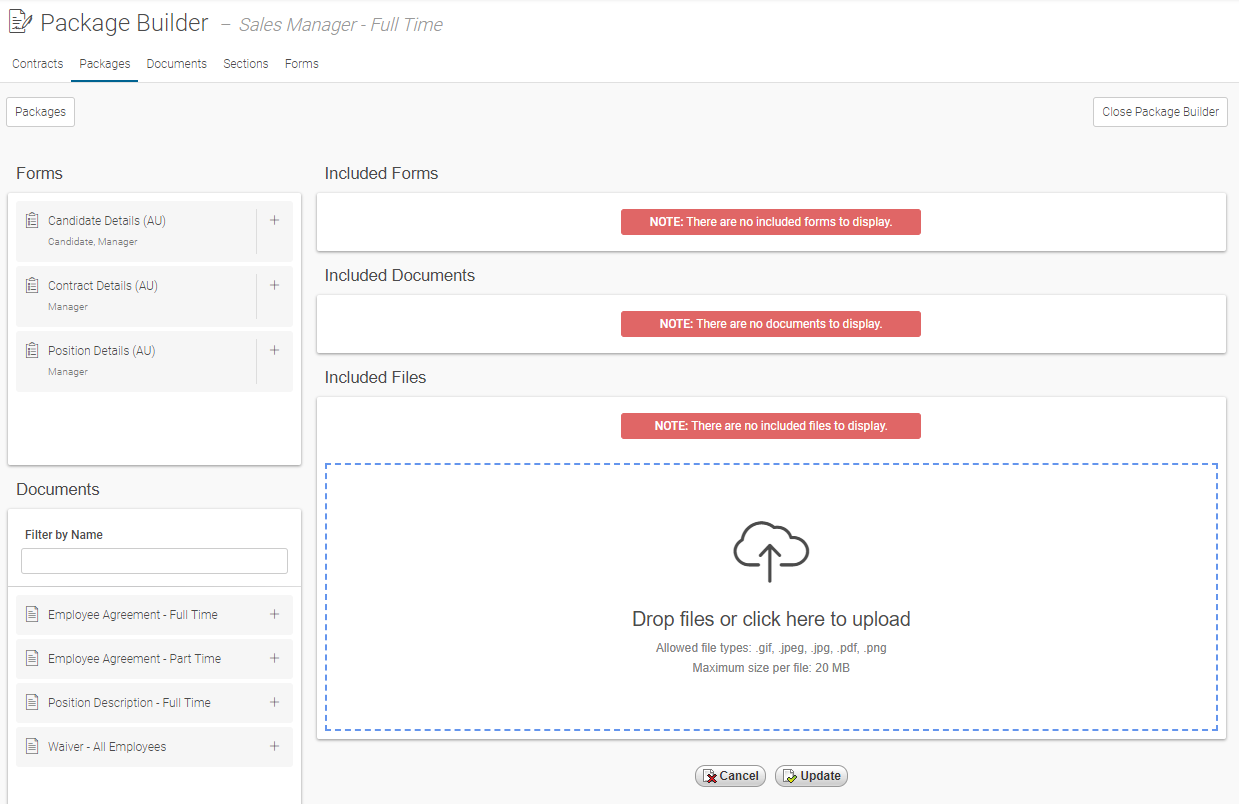Click the Package Builder document icon in header
The width and height of the screenshot is (1239, 804).
(20, 23)
